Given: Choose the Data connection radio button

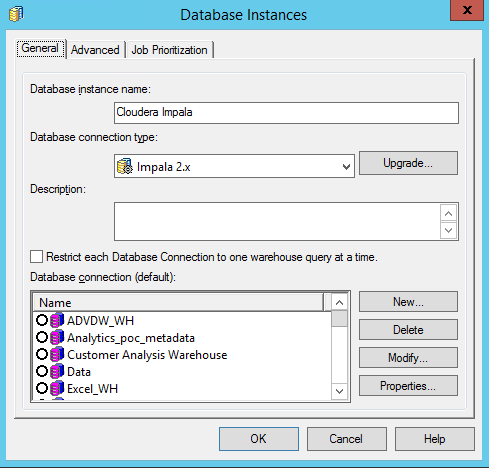Looking at the screenshot, I should pyautogui.click(x=42, y=371).
